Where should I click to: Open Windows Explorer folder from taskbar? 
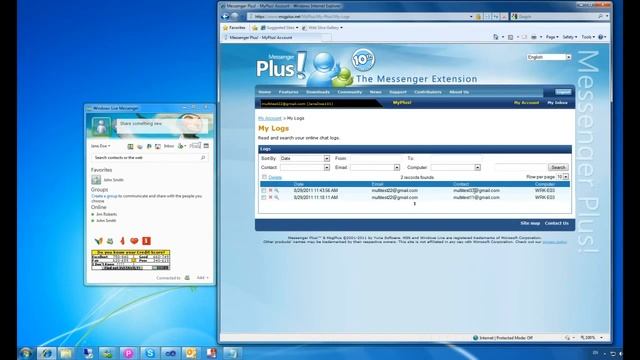tap(66, 353)
